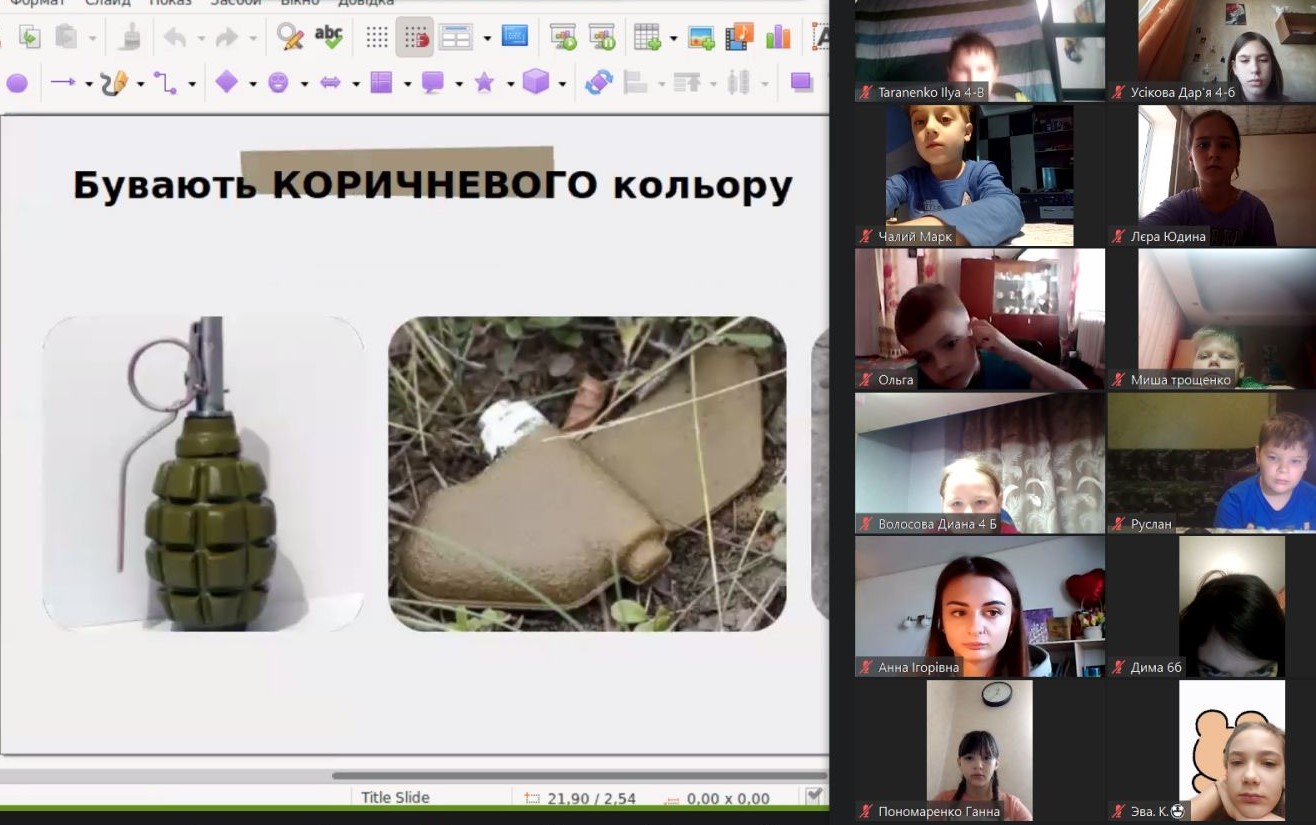Select the Symbol Shapes smiley tool

tap(278, 83)
